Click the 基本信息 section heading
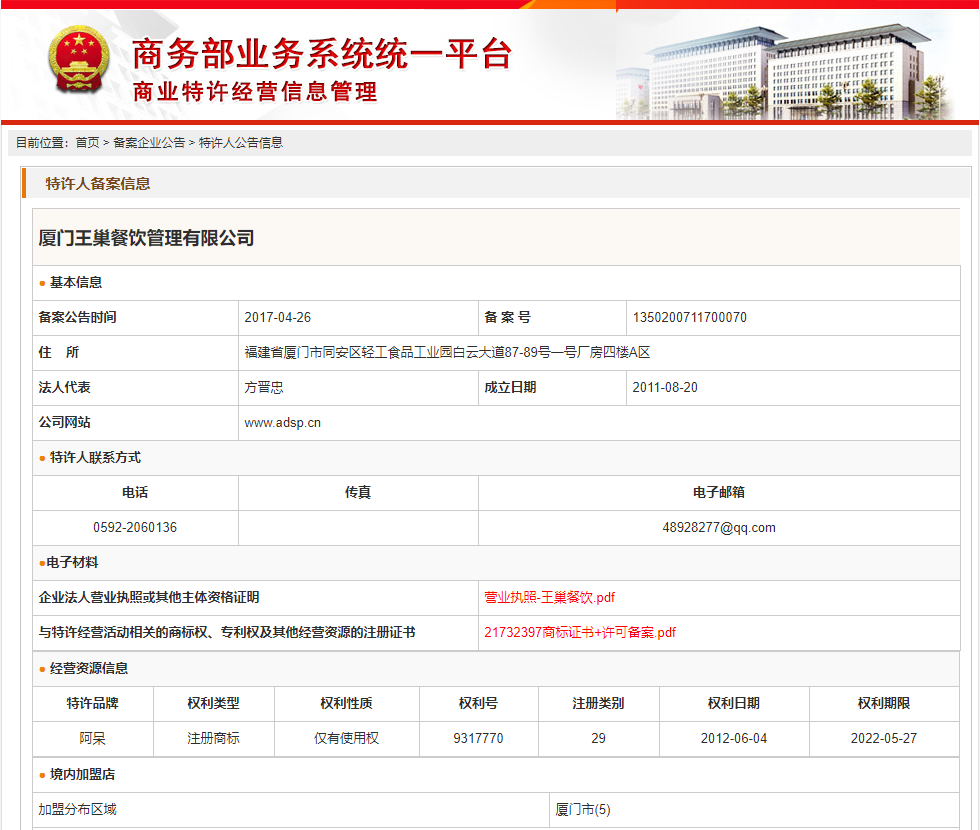 point(76,282)
